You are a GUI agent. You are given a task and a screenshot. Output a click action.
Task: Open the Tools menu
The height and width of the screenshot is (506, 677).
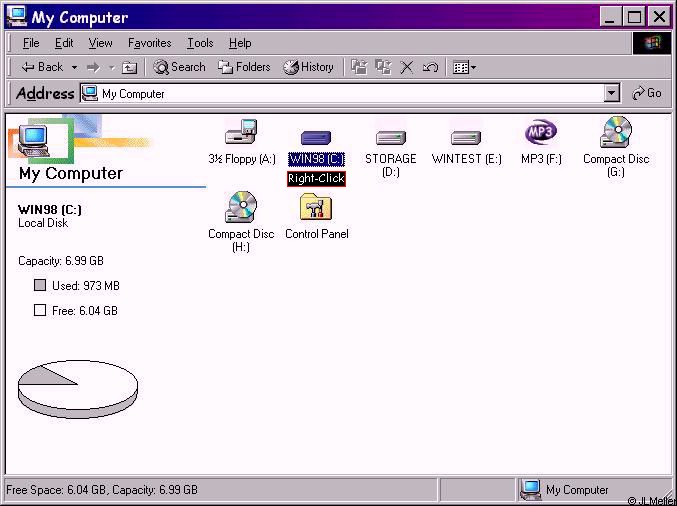(x=200, y=43)
